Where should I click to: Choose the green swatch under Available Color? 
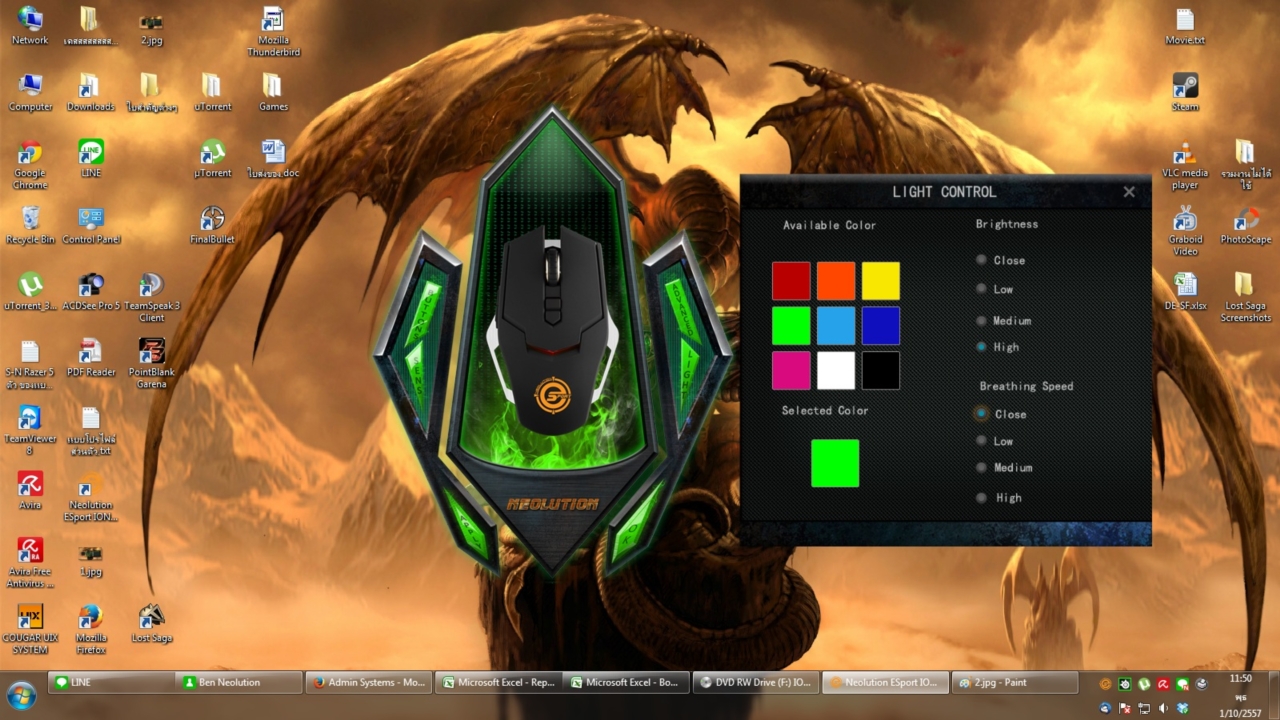pyautogui.click(x=791, y=326)
